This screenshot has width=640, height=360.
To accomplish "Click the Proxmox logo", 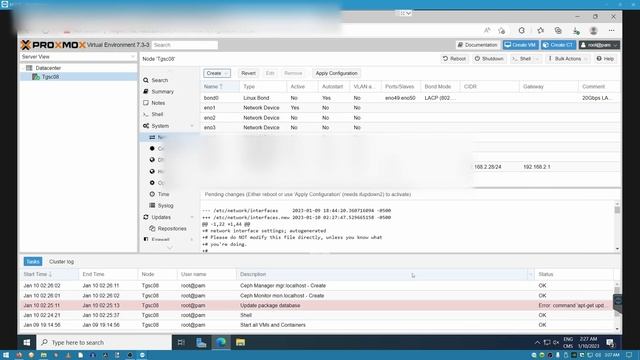I will (53, 45).
